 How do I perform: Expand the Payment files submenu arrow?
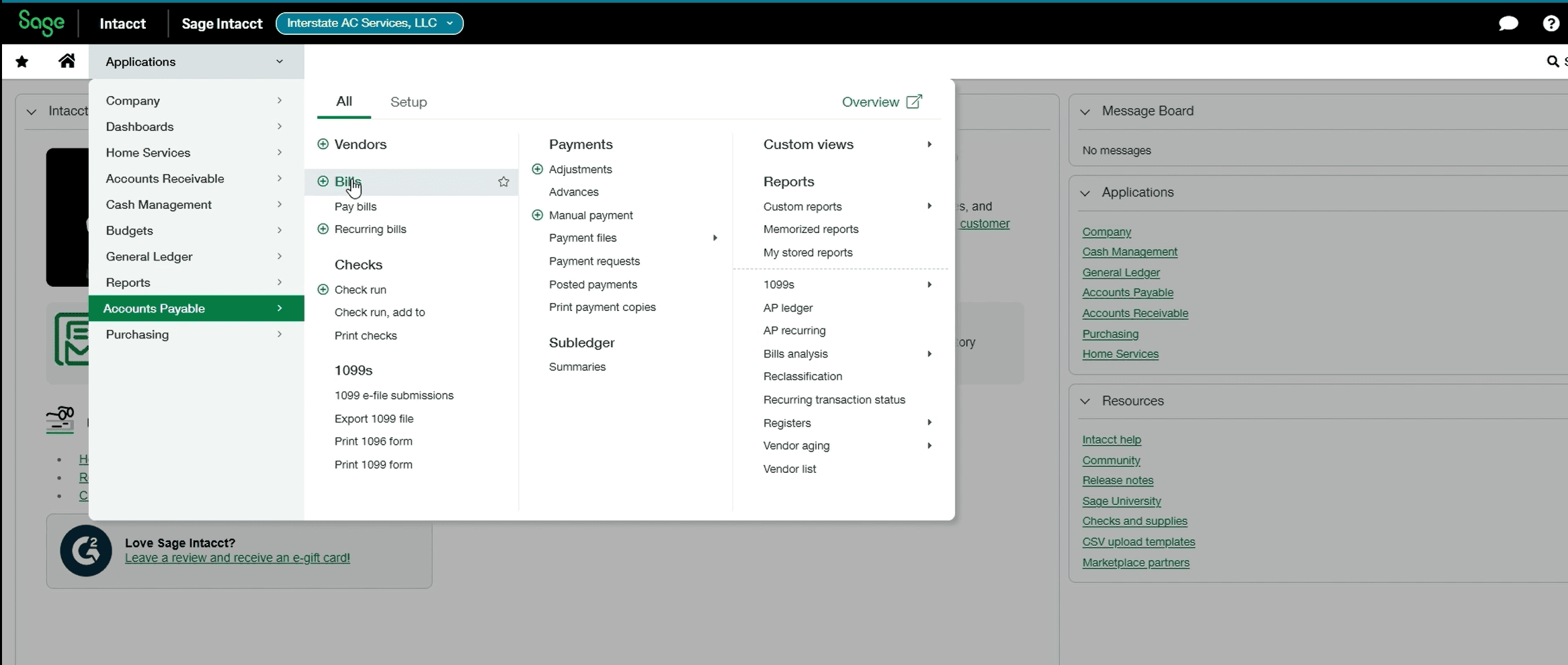[715, 238]
